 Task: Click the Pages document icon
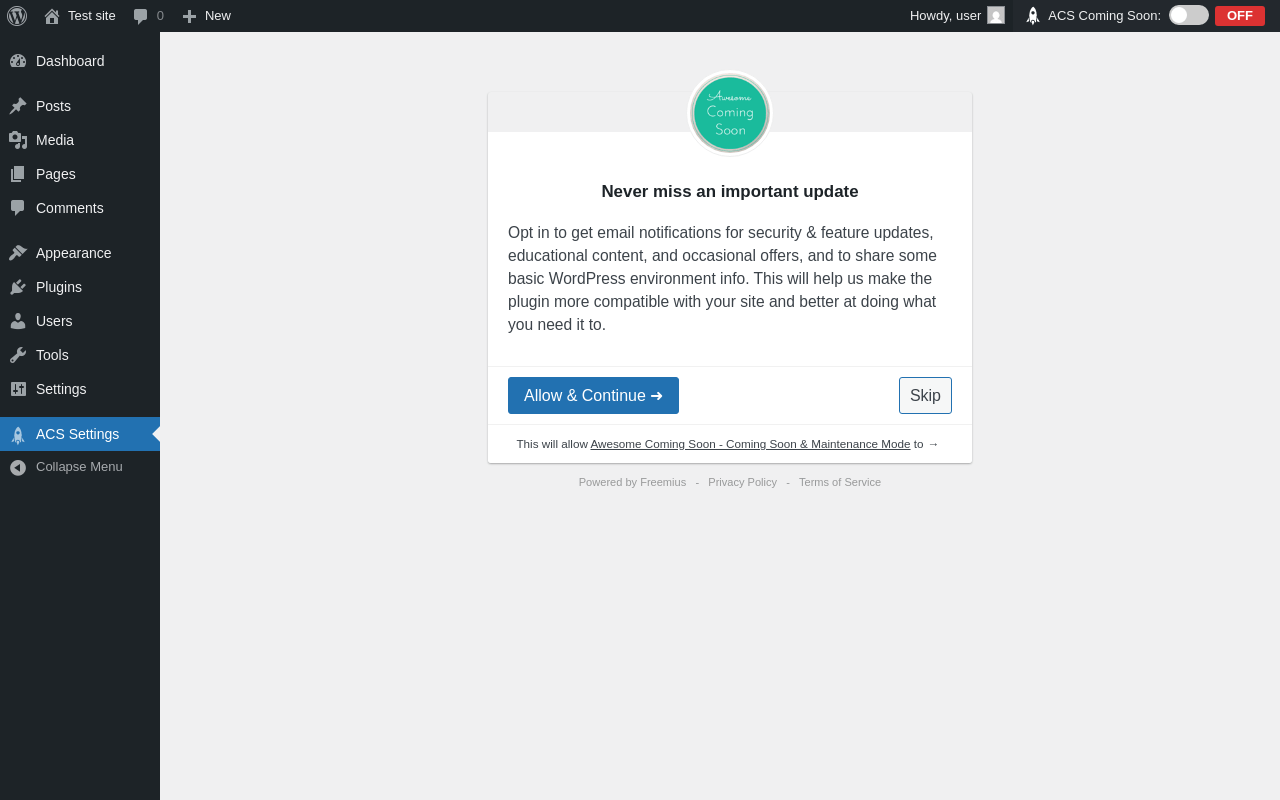[x=18, y=174]
